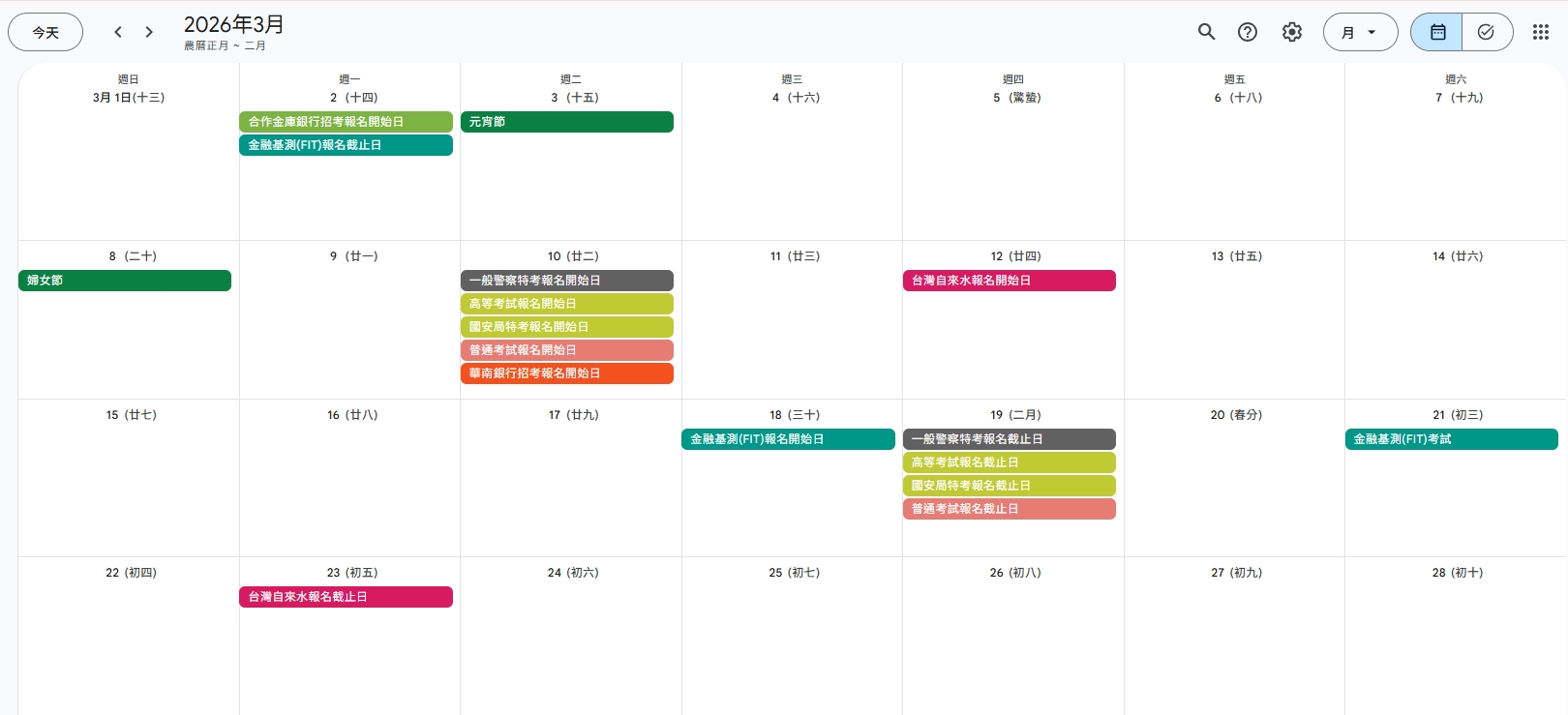
Task: Open 台灣自來水報名開始日 event
Action: (x=1009, y=281)
